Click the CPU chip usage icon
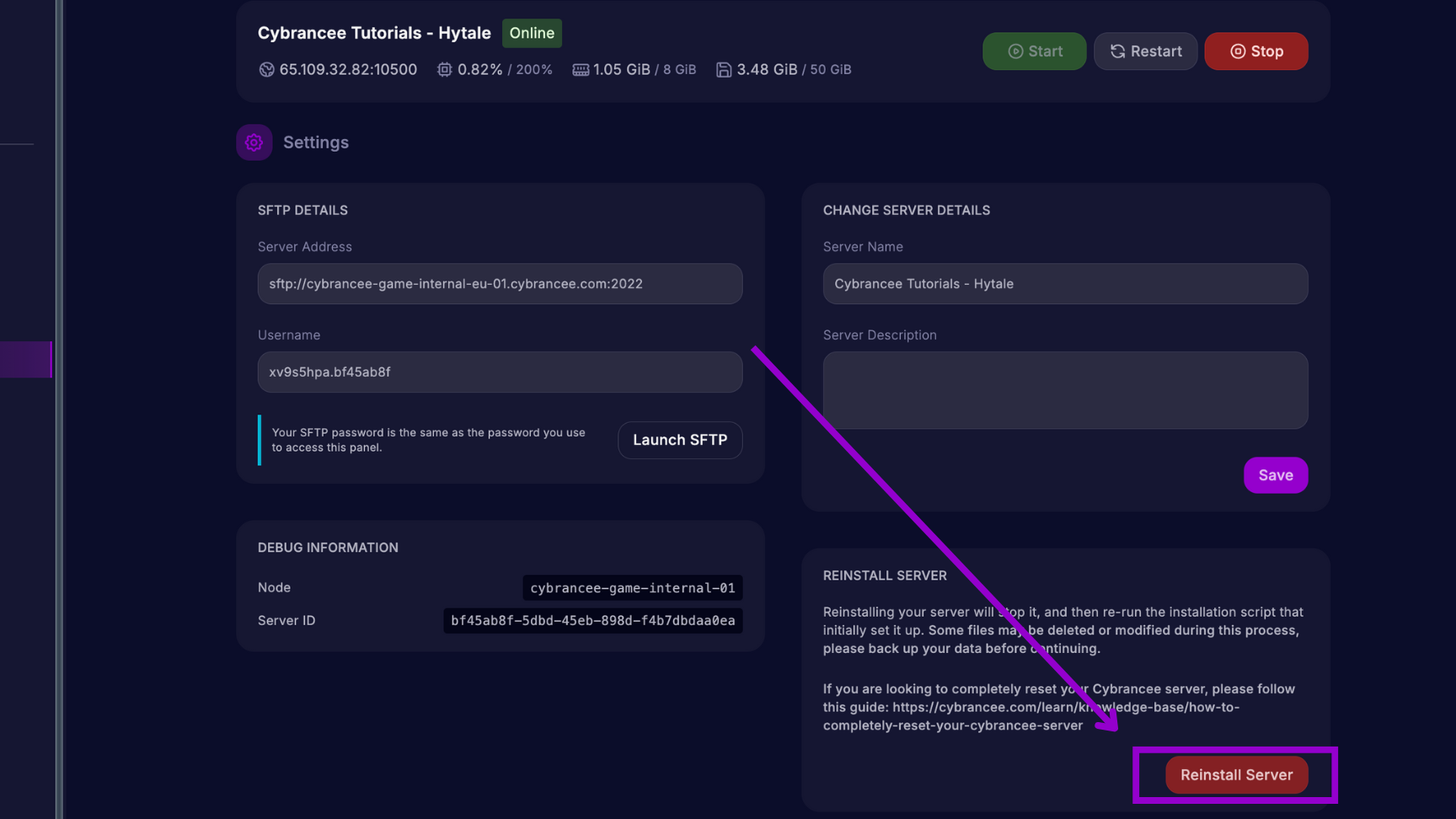The height and width of the screenshot is (819, 1456). [x=444, y=70]
